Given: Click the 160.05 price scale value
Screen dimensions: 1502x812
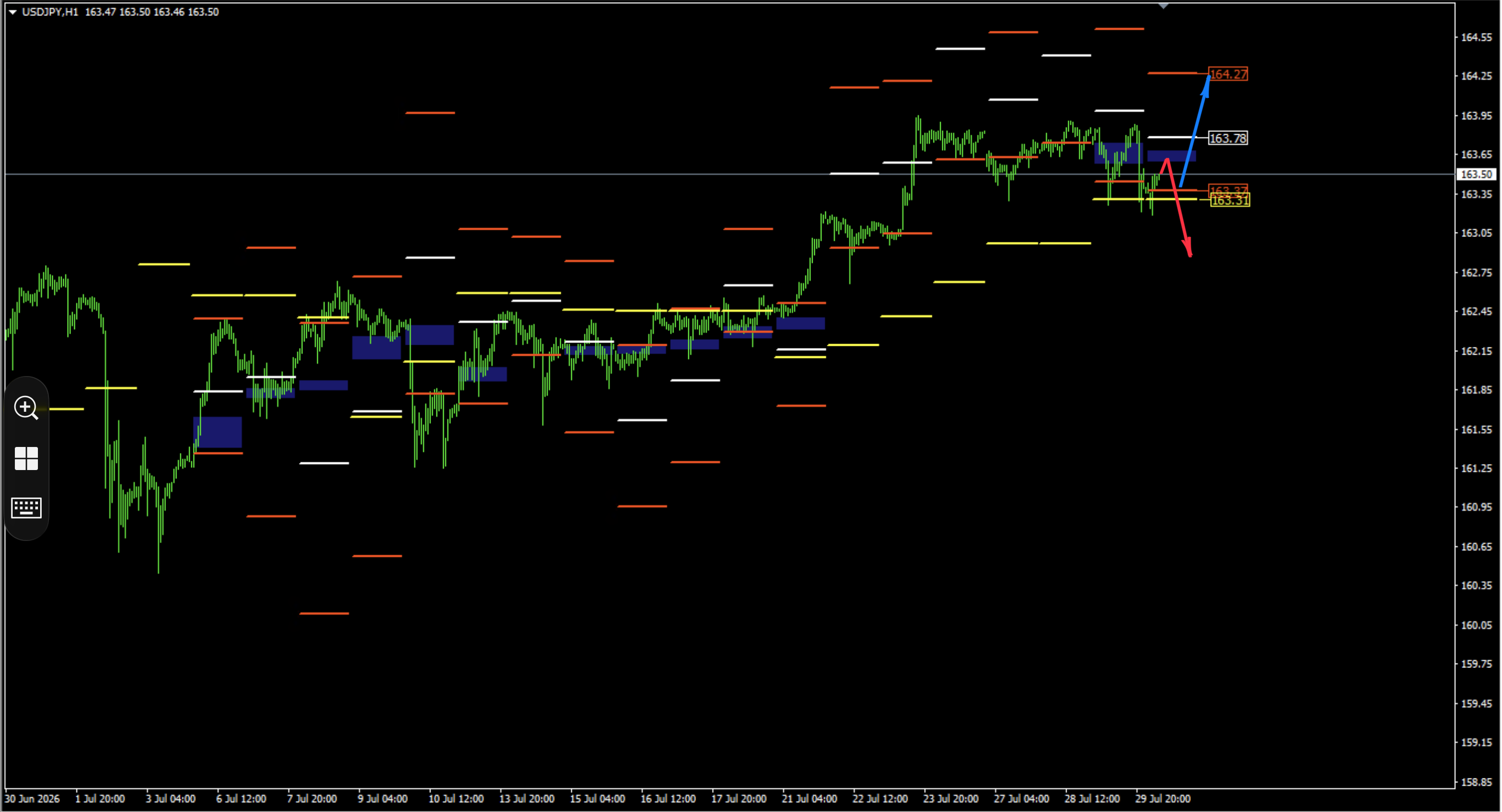Looking at the screenshot, I should [x=1476, y=625].
